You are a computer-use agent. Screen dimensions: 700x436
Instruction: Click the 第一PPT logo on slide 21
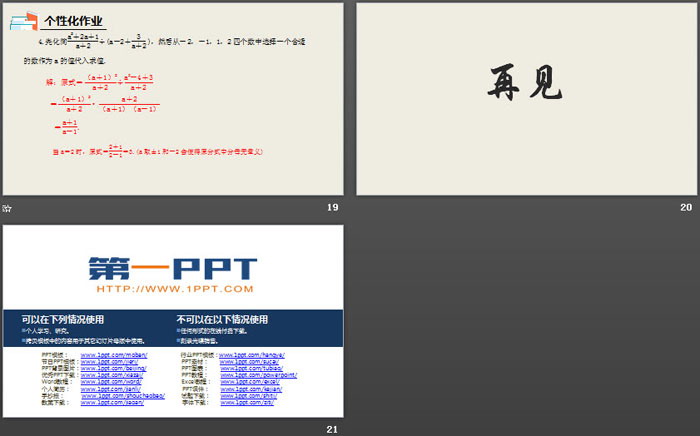click(x=172, y=267)
